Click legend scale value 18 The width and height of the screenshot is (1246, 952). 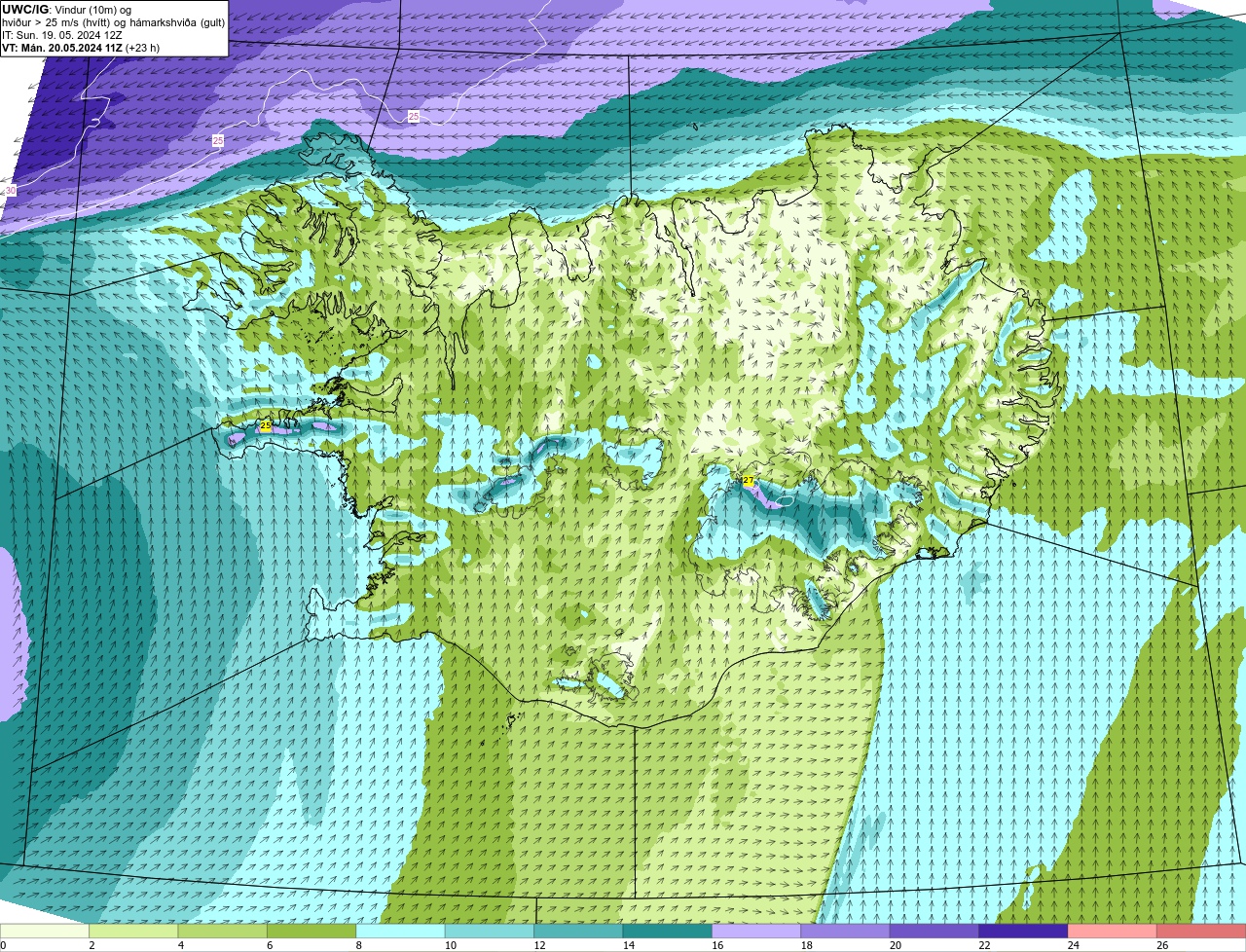(x=806, y=945)
